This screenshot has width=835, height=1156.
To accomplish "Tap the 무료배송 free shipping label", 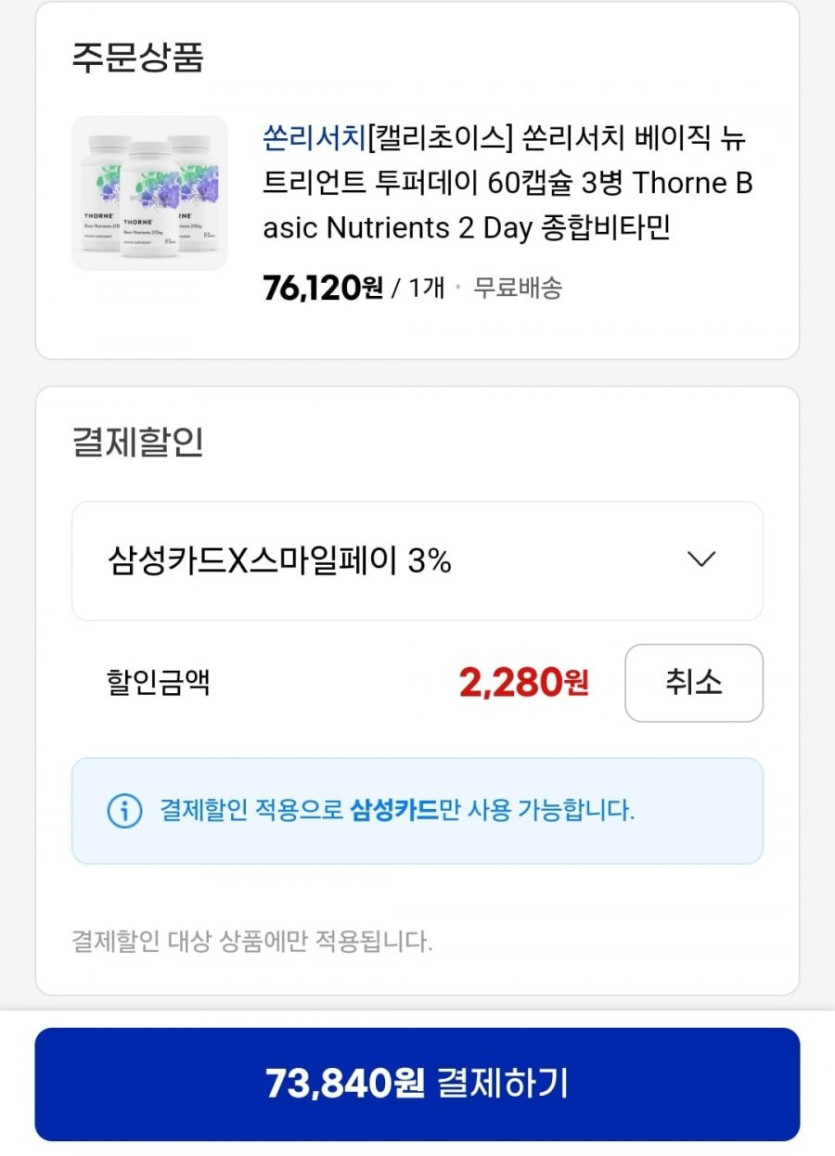I will tap(517, 288).
